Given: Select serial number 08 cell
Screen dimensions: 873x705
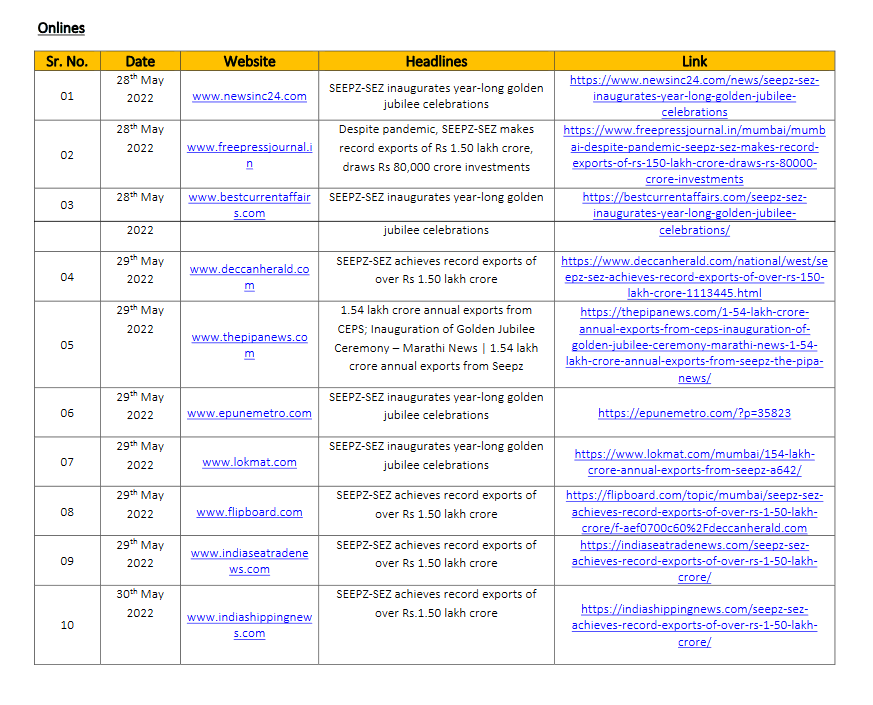Looking at the screenshot, I should point(67,512).
